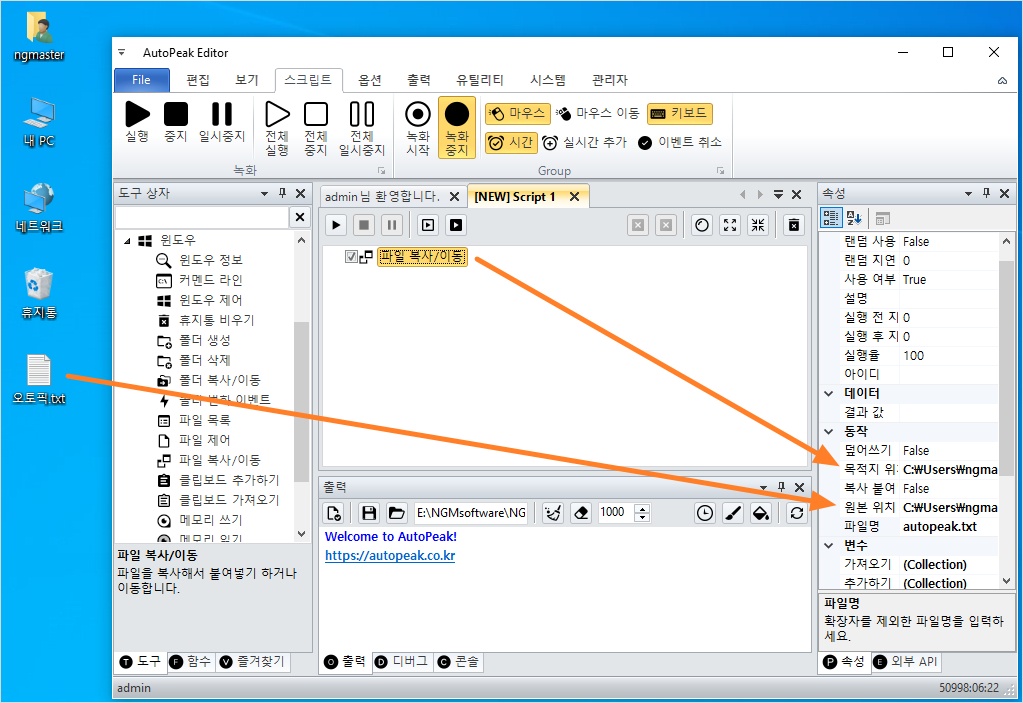Open the 편집 ribbon tab

198,80
